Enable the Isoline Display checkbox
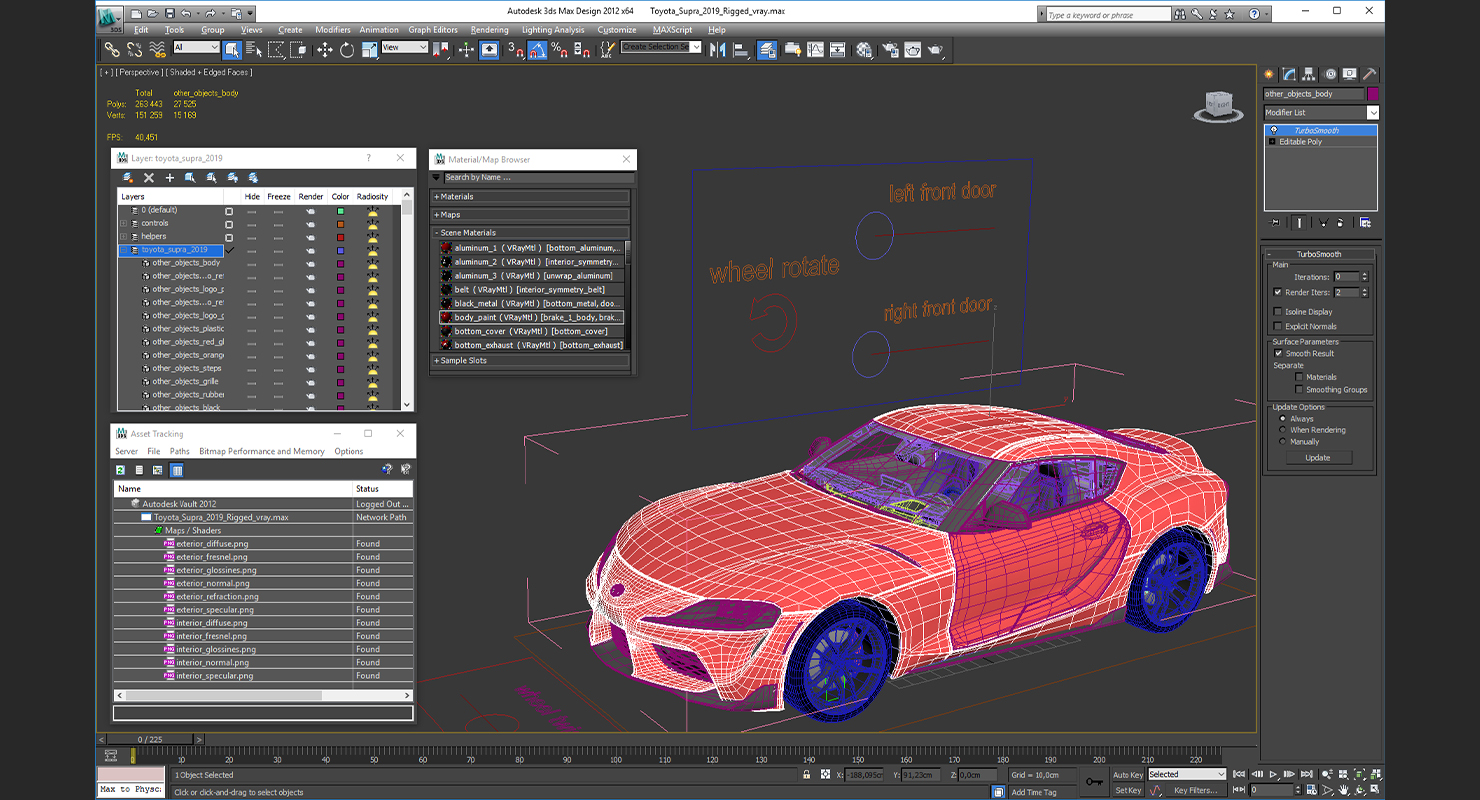Screen dimensions: 1480x800 click(x=1278, y=312)
